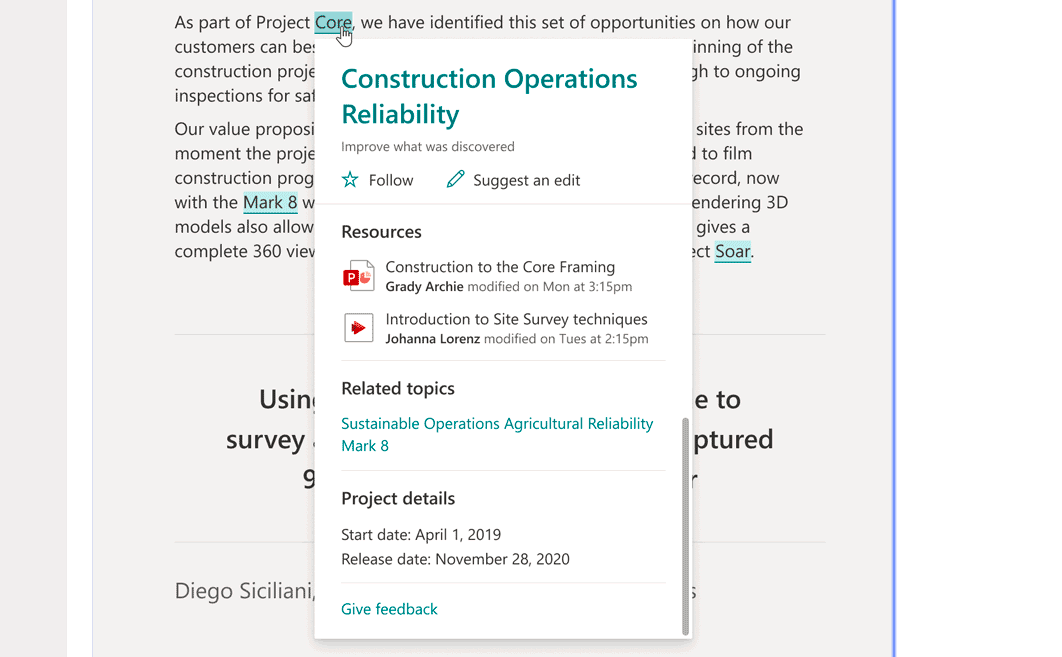Click the highlighted Mark 8 term in paragraph
Image resolution: width=1062 pixels, height=657 pixels.
click(270, 203)
